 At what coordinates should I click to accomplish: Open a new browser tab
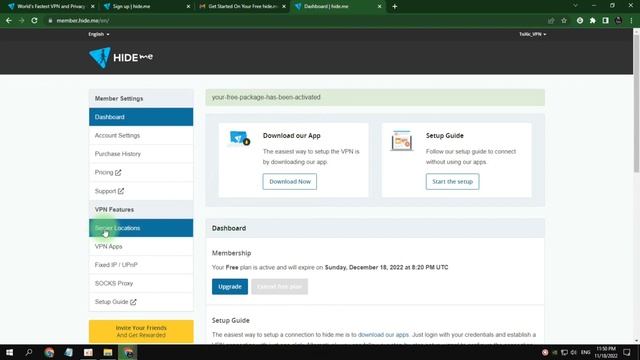point(395,7)
